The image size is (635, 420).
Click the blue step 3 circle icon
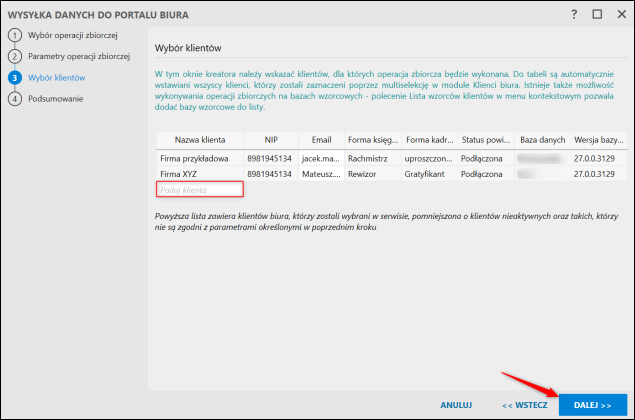[x=15, y=77]
